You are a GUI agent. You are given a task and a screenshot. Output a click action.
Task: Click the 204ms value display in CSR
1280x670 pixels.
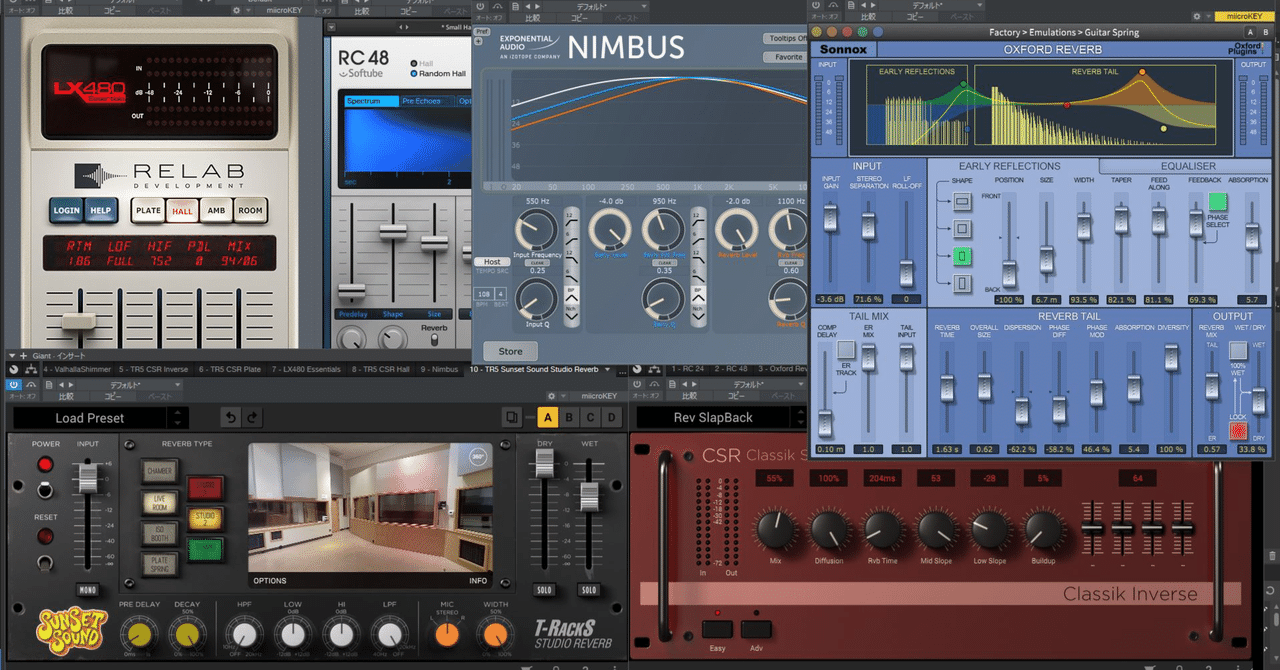(883, 479)
